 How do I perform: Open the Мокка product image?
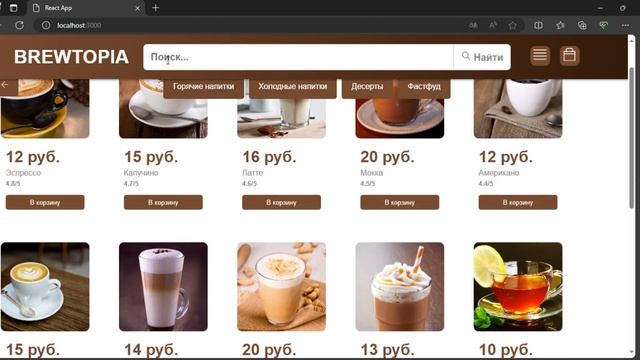(400, 118)
